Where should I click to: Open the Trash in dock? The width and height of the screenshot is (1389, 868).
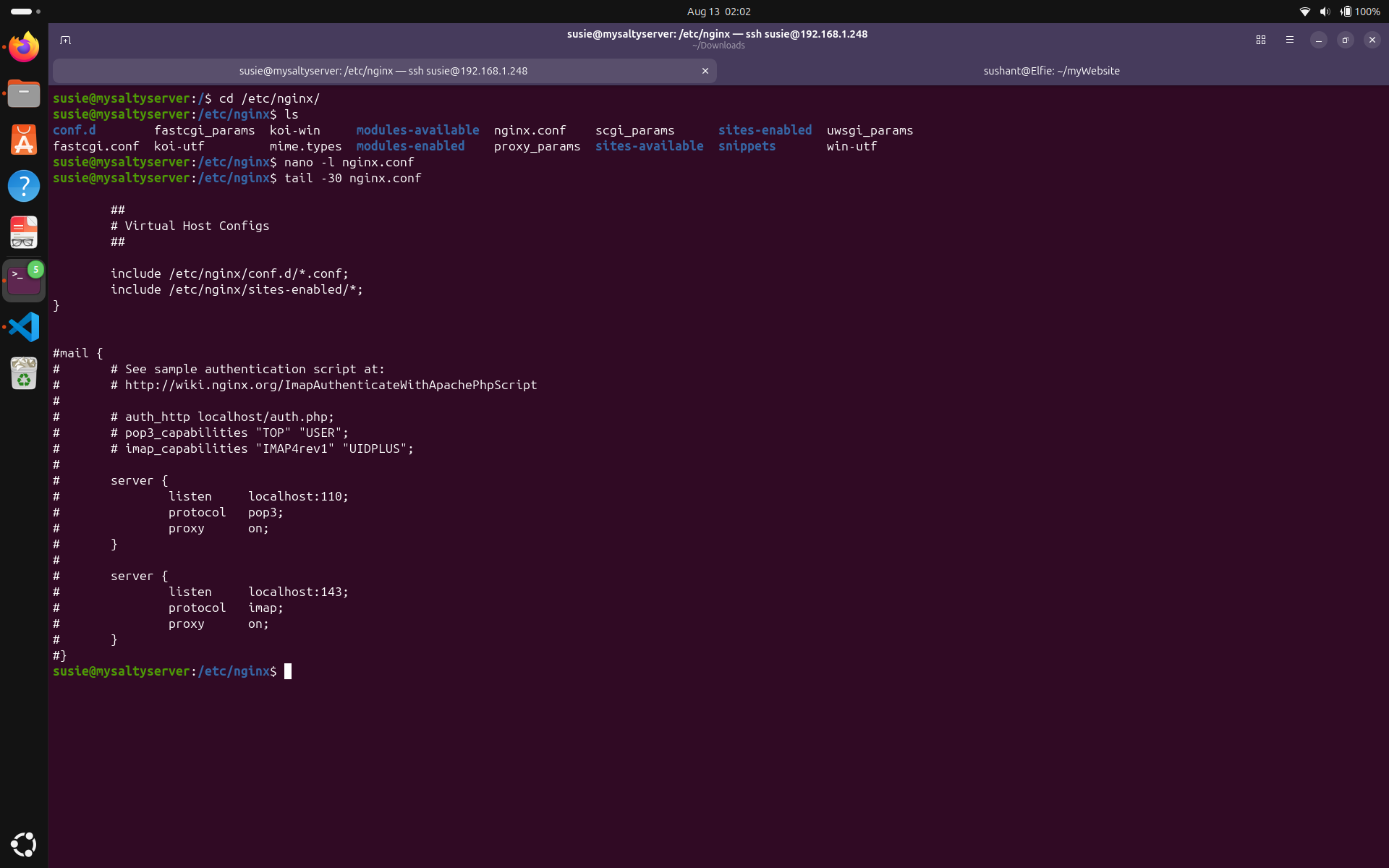pos(24,373)
